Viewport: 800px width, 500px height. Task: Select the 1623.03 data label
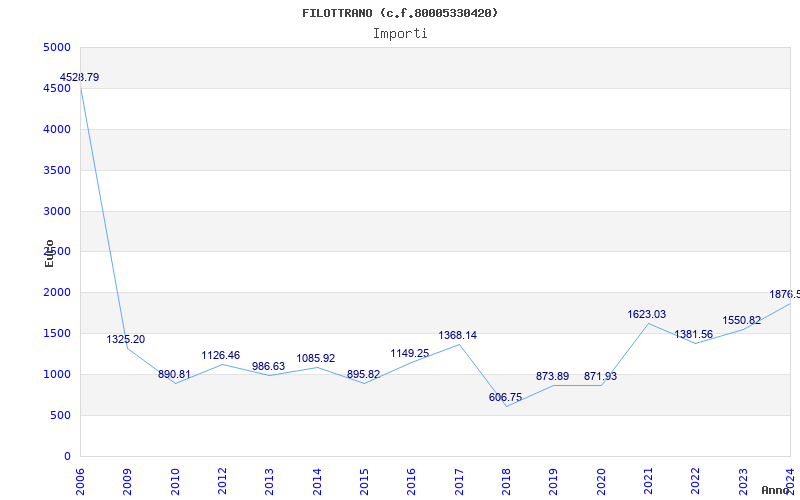point(646,315)
